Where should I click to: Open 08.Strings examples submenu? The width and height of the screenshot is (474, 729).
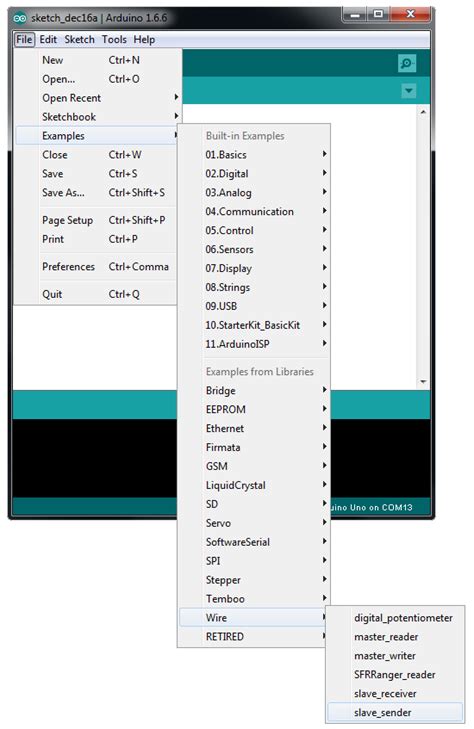(254, 287)
